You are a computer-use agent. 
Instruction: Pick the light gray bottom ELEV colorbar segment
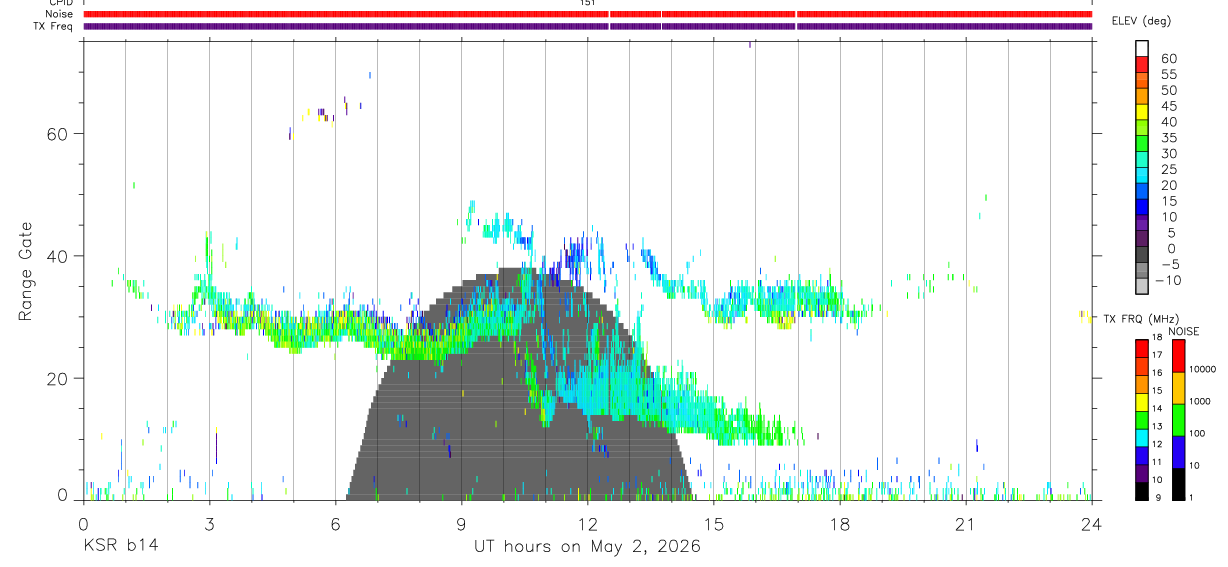click(x=1142, y=286)
